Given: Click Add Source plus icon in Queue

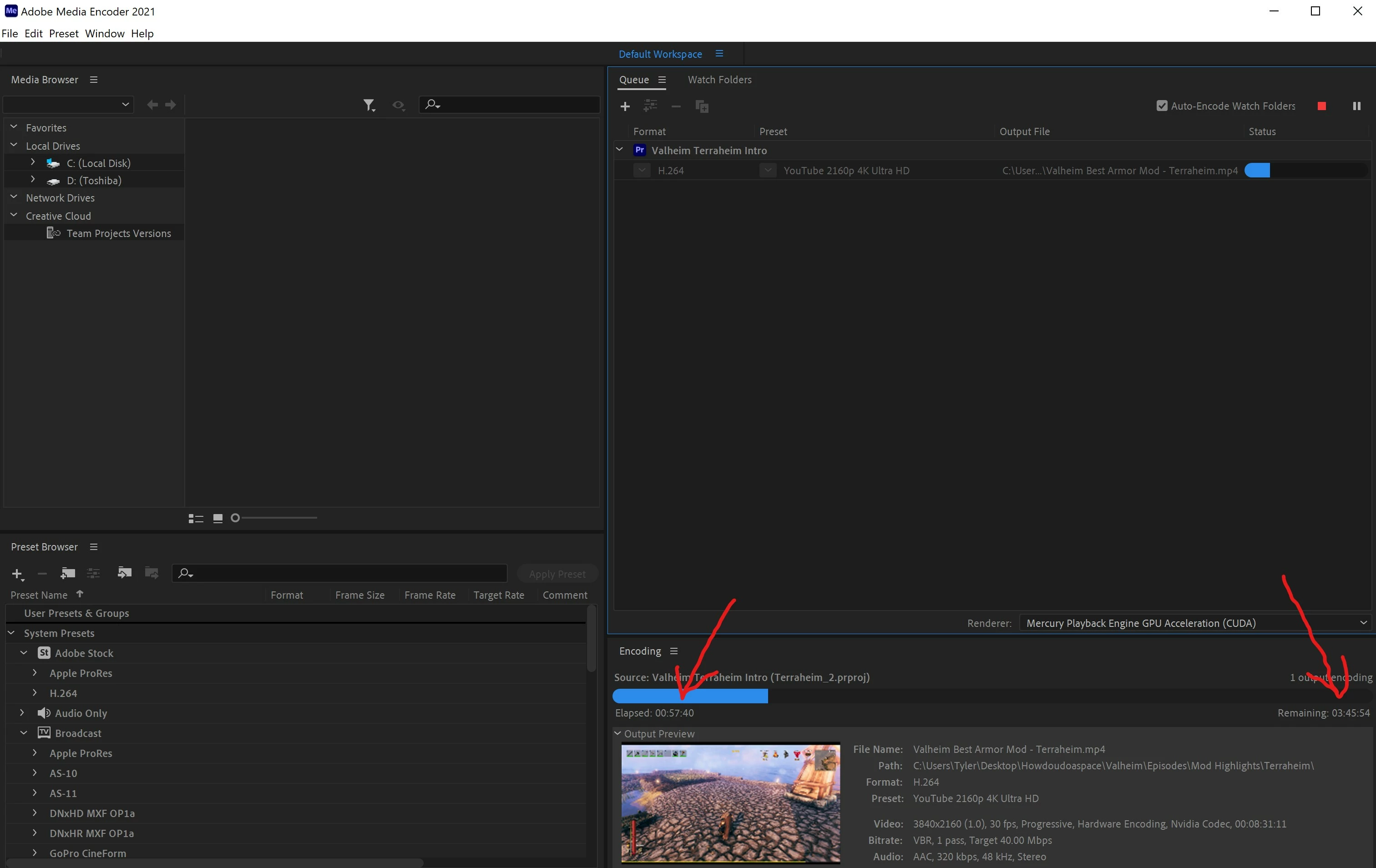Looking at the screenshot, I should 625,107.
